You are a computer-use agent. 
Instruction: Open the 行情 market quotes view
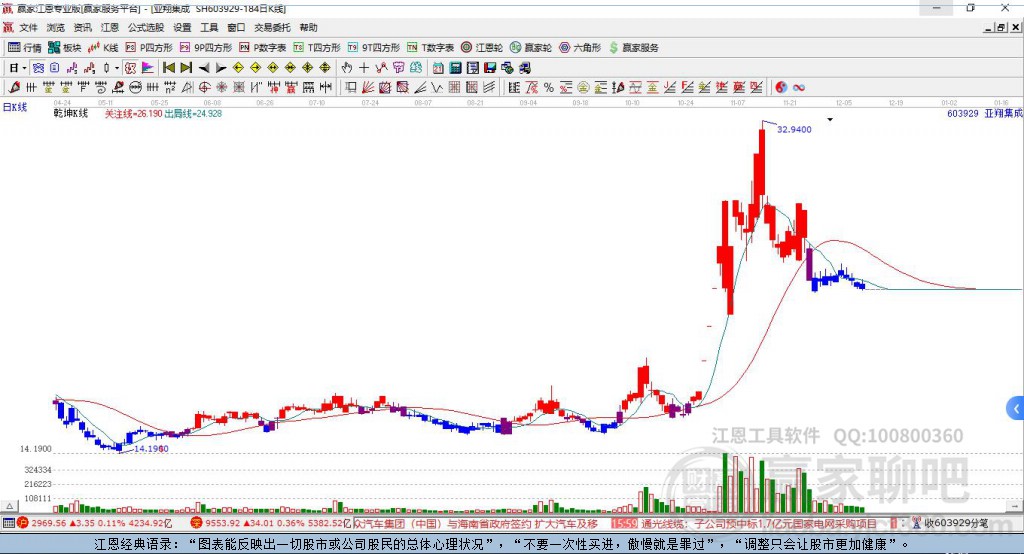tap(25, 48)
